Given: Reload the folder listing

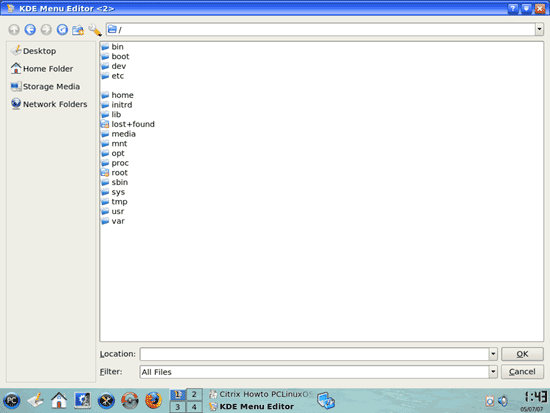Looking at the screenshot, I should (x=62, y=30).
